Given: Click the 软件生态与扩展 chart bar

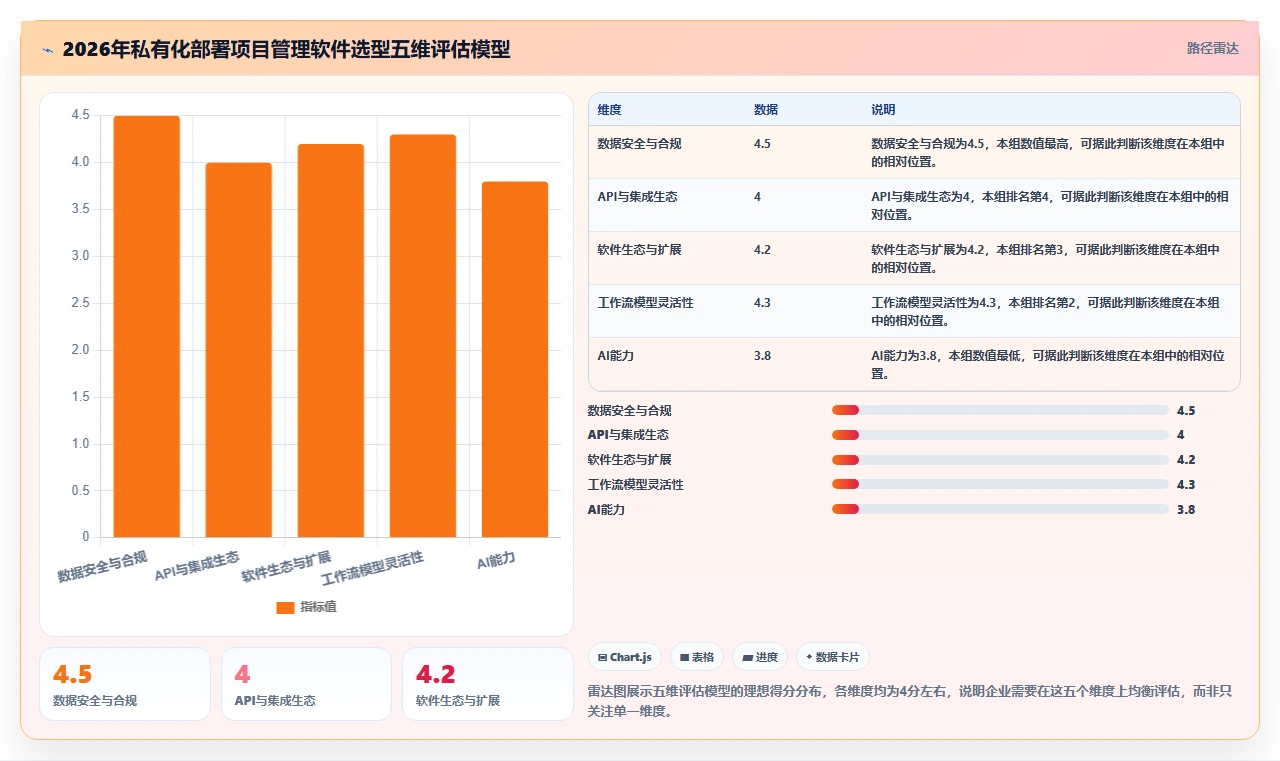Looking at the screenshot, I should point(330,341).
